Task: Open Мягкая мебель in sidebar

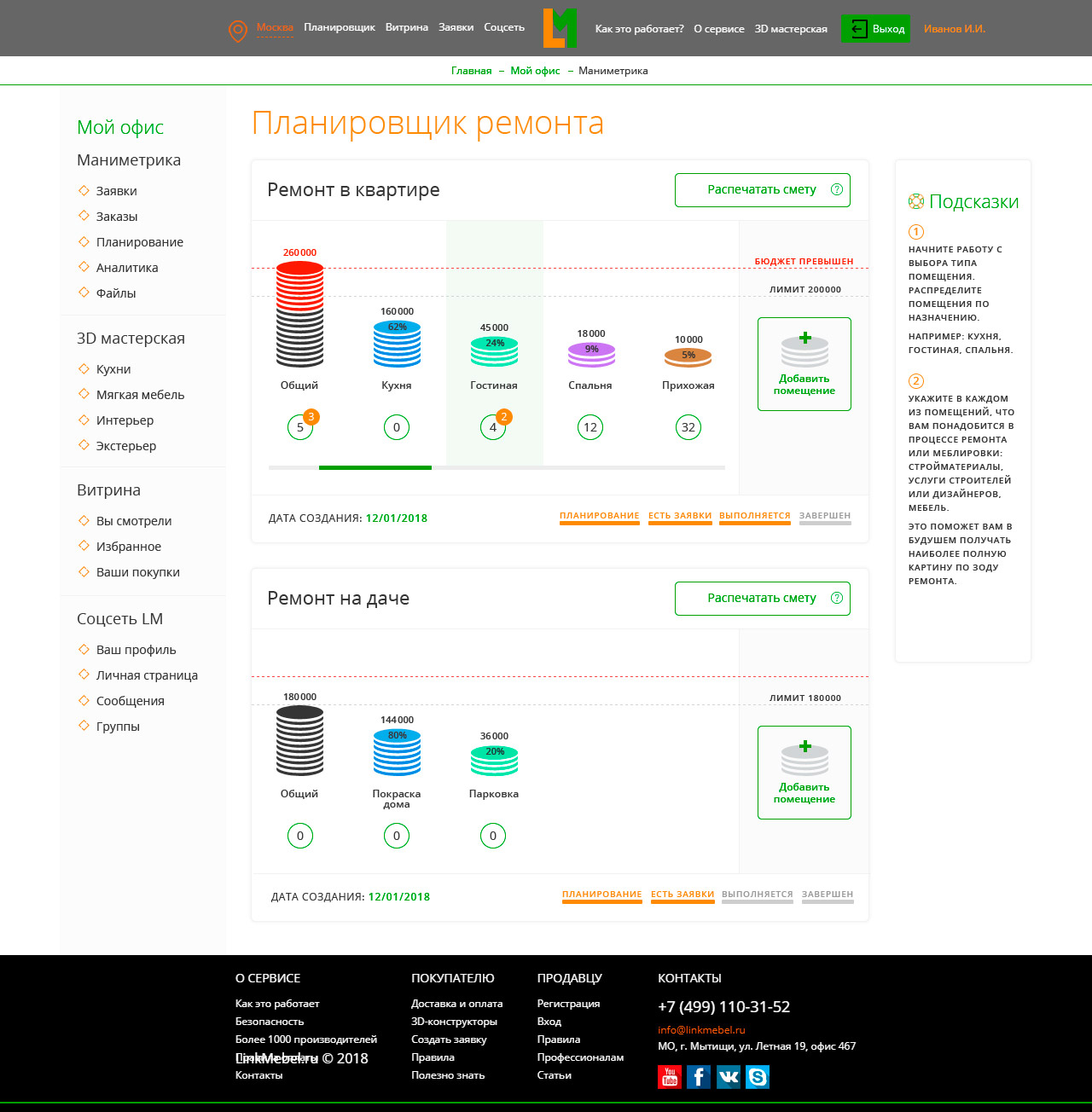Action: click(x=140, y=395)
